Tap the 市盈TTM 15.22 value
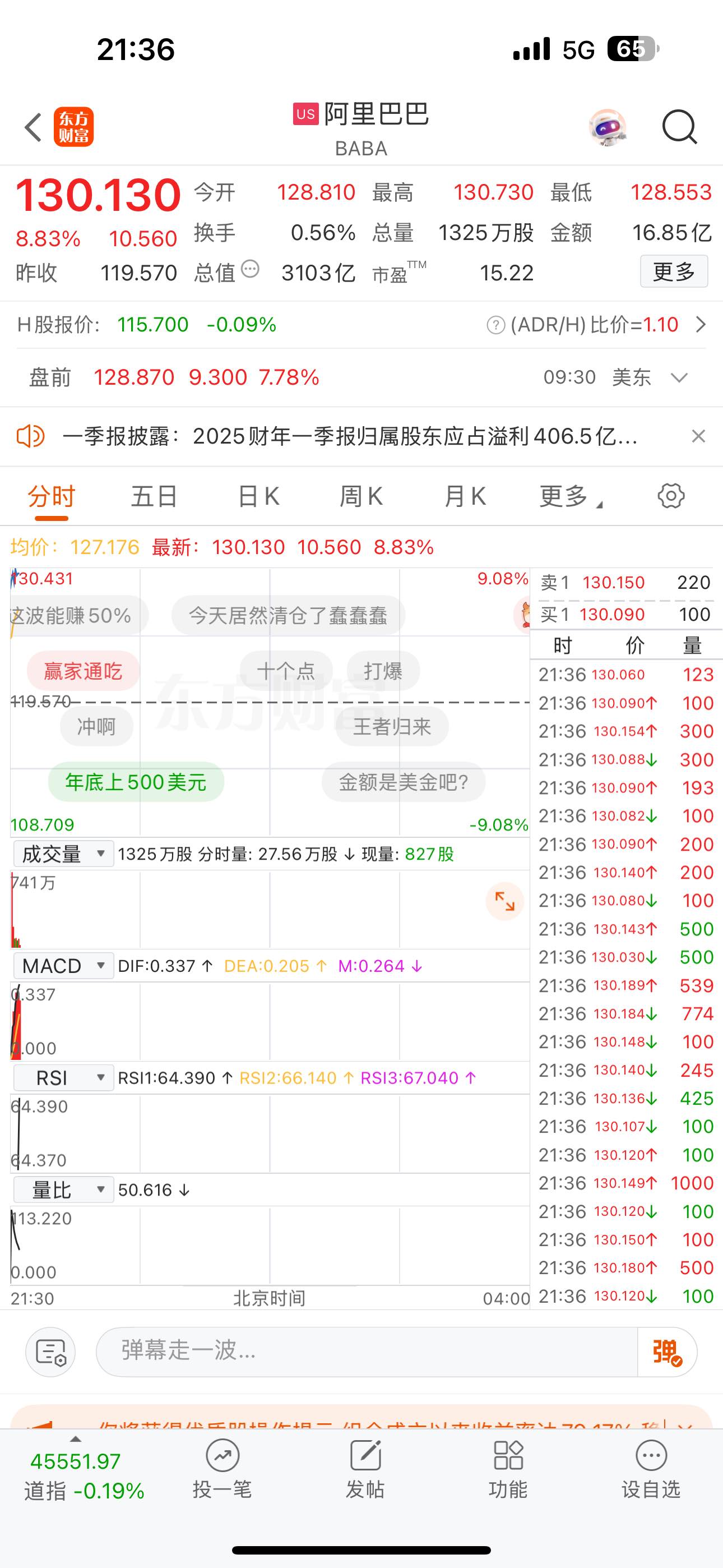The height and width of the screenshot is (1568, 723). (506, 273)
